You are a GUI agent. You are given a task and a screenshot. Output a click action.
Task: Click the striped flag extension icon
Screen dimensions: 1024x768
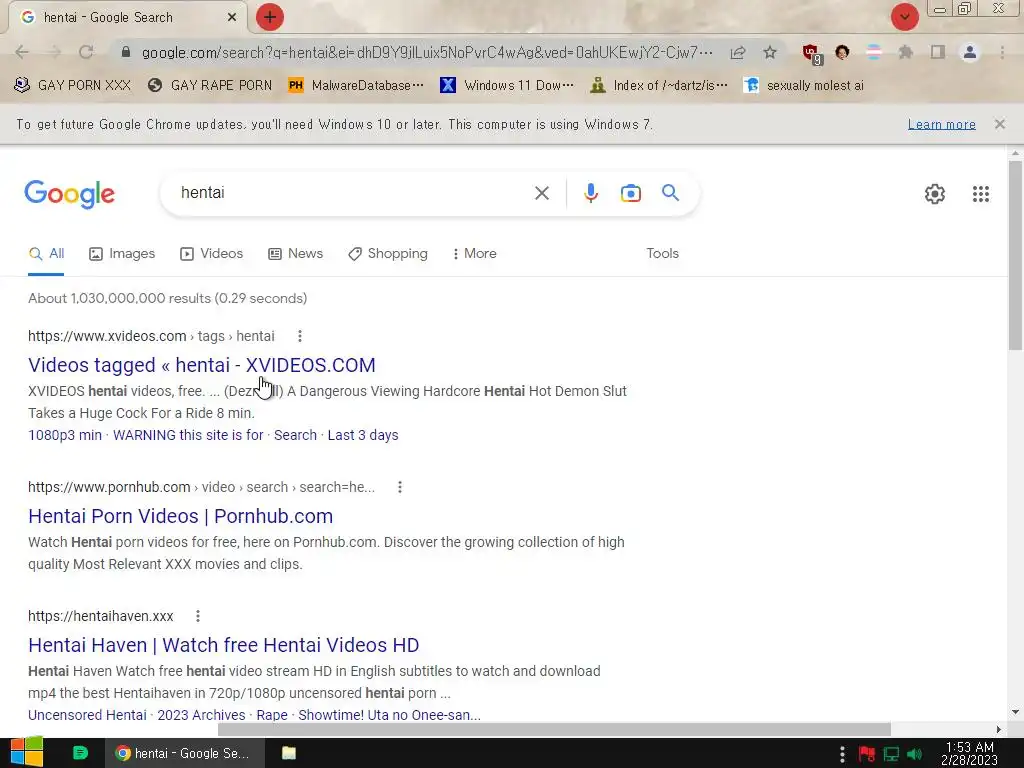tap(874, 52)
